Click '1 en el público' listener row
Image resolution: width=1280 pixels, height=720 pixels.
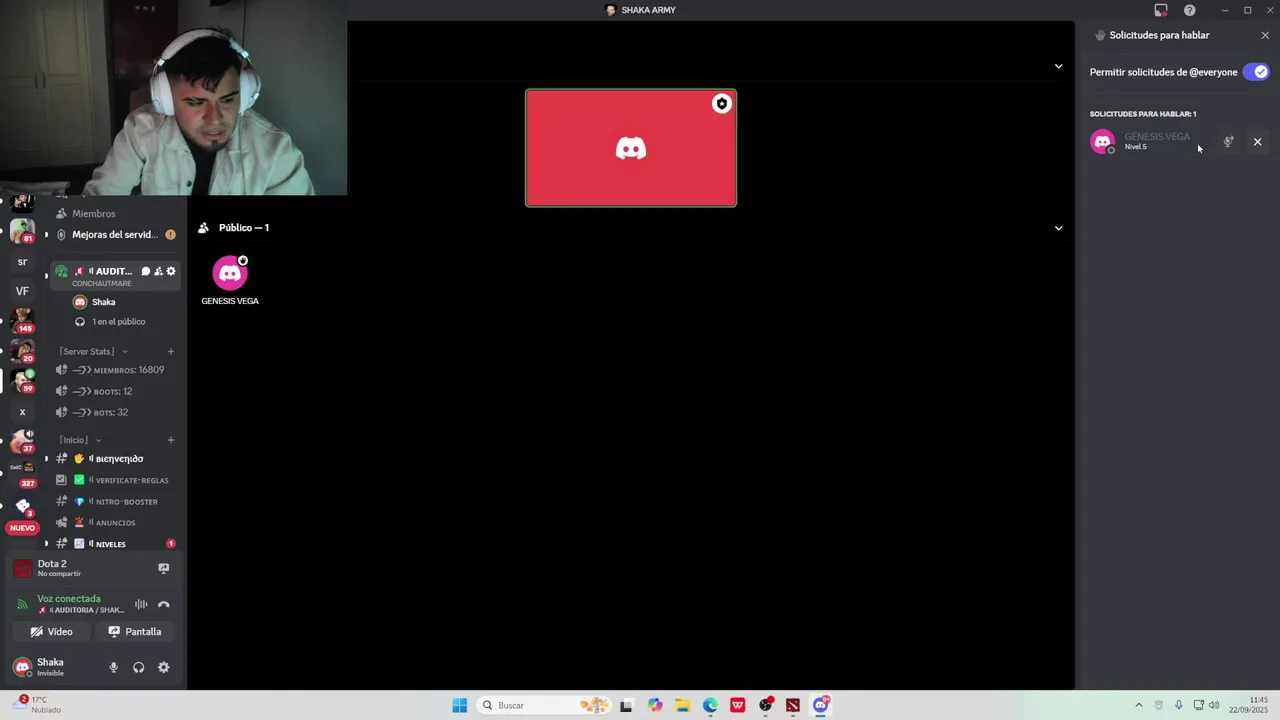[118, 322]
